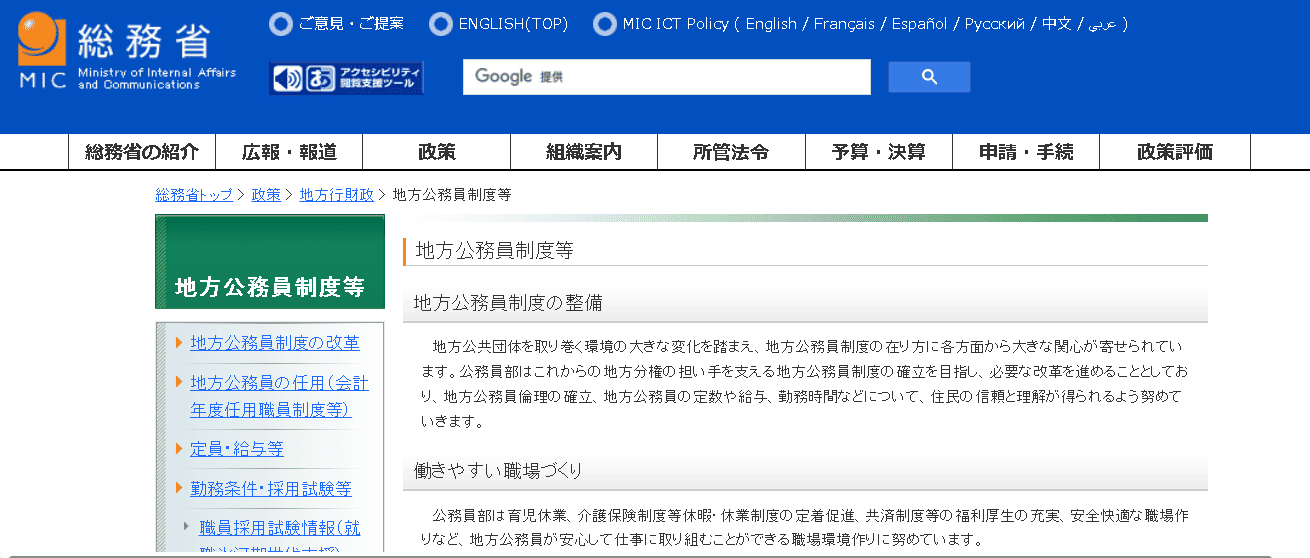The image size is (1310, 558).
Task: Open 政策 navigation menu
Action: (x=436, y=152)
